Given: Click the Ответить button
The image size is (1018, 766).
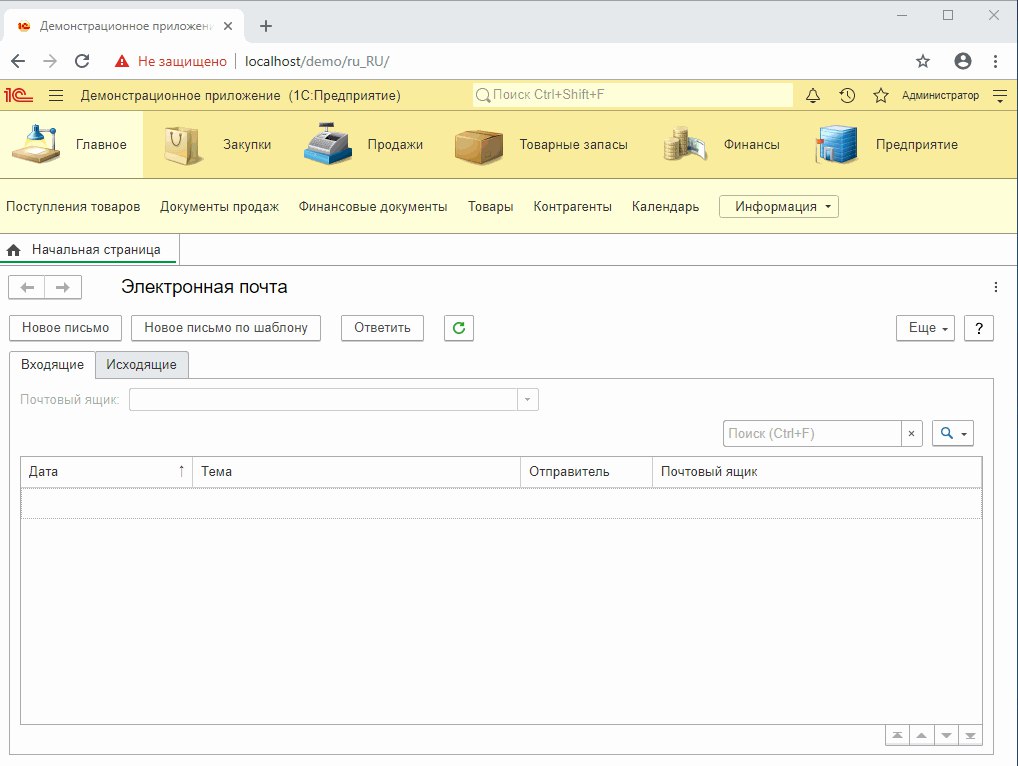Looking at the screenshot, I should [382, 328].
